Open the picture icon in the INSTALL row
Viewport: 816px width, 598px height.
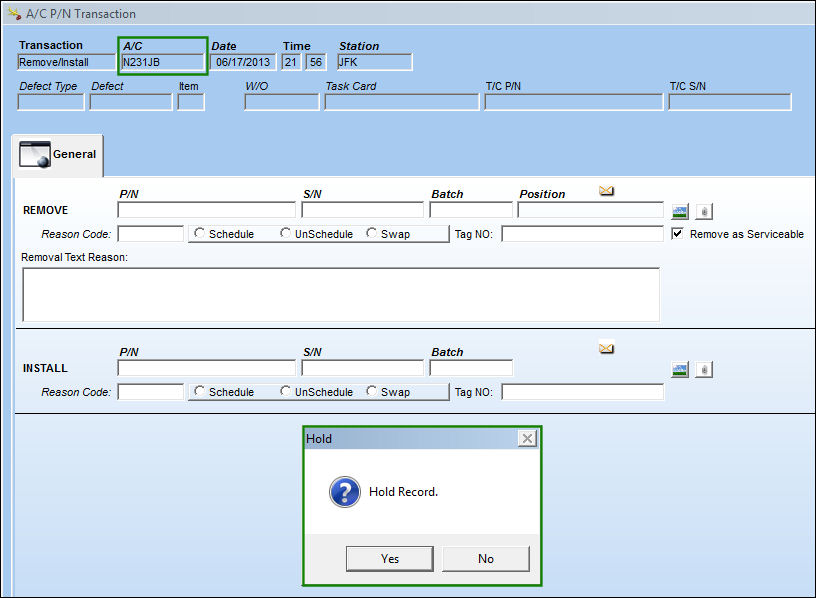680,370
